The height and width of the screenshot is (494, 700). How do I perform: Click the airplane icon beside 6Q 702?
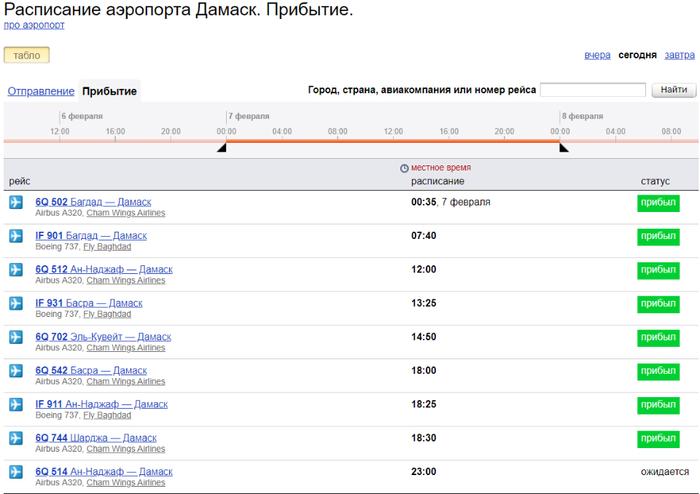click(x=15, y=337)
